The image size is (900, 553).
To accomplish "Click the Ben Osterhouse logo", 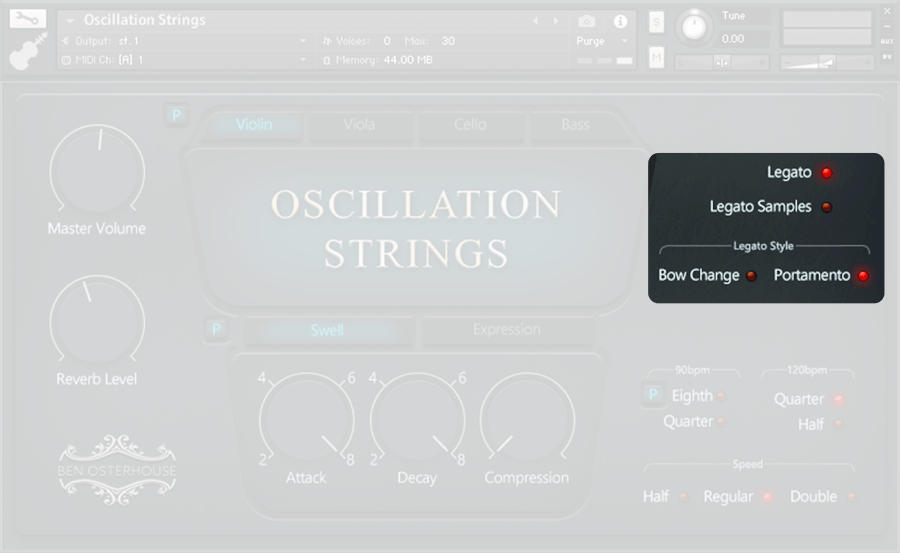I will [x=117, y=470].
